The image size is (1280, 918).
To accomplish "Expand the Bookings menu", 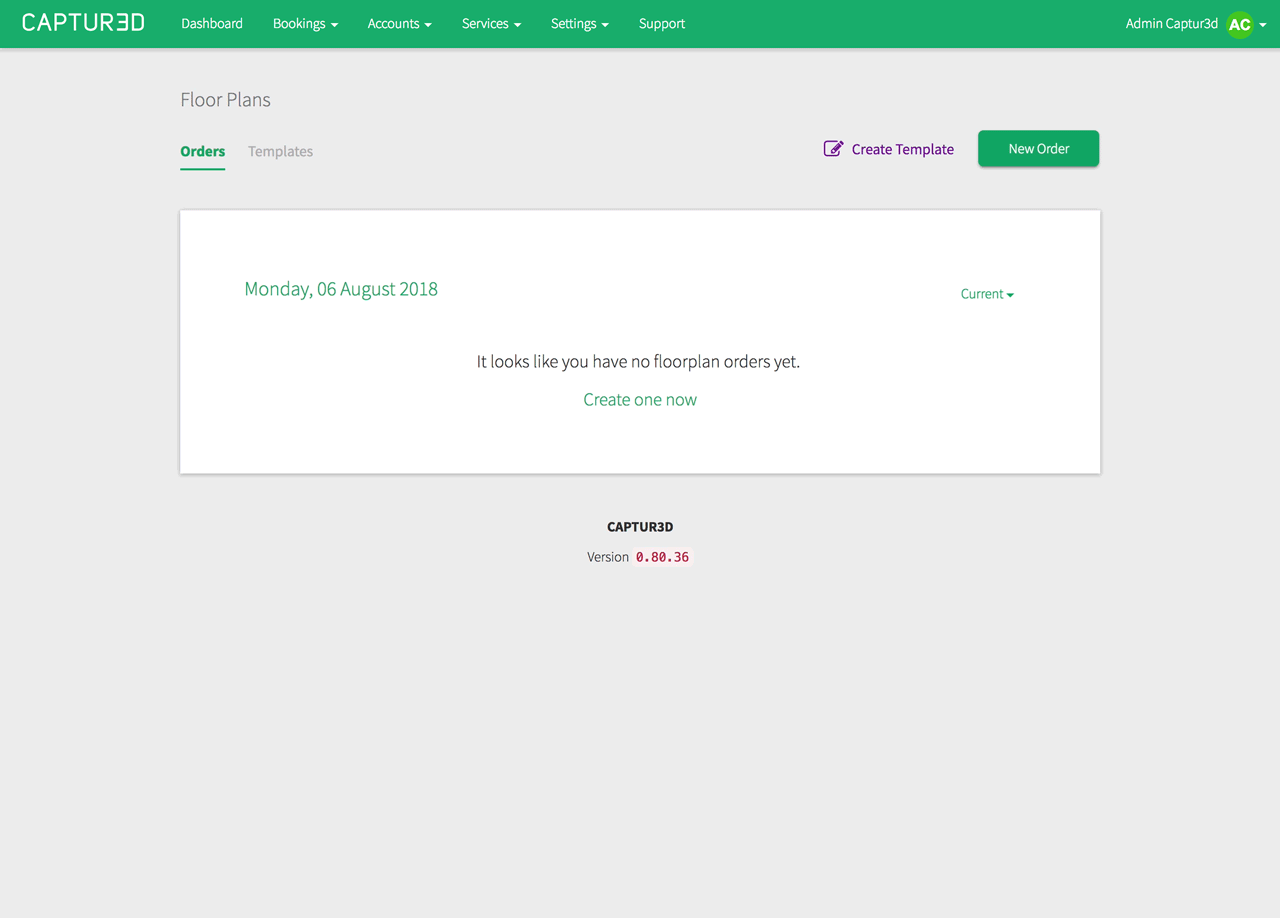I will (x=305, y=24).
